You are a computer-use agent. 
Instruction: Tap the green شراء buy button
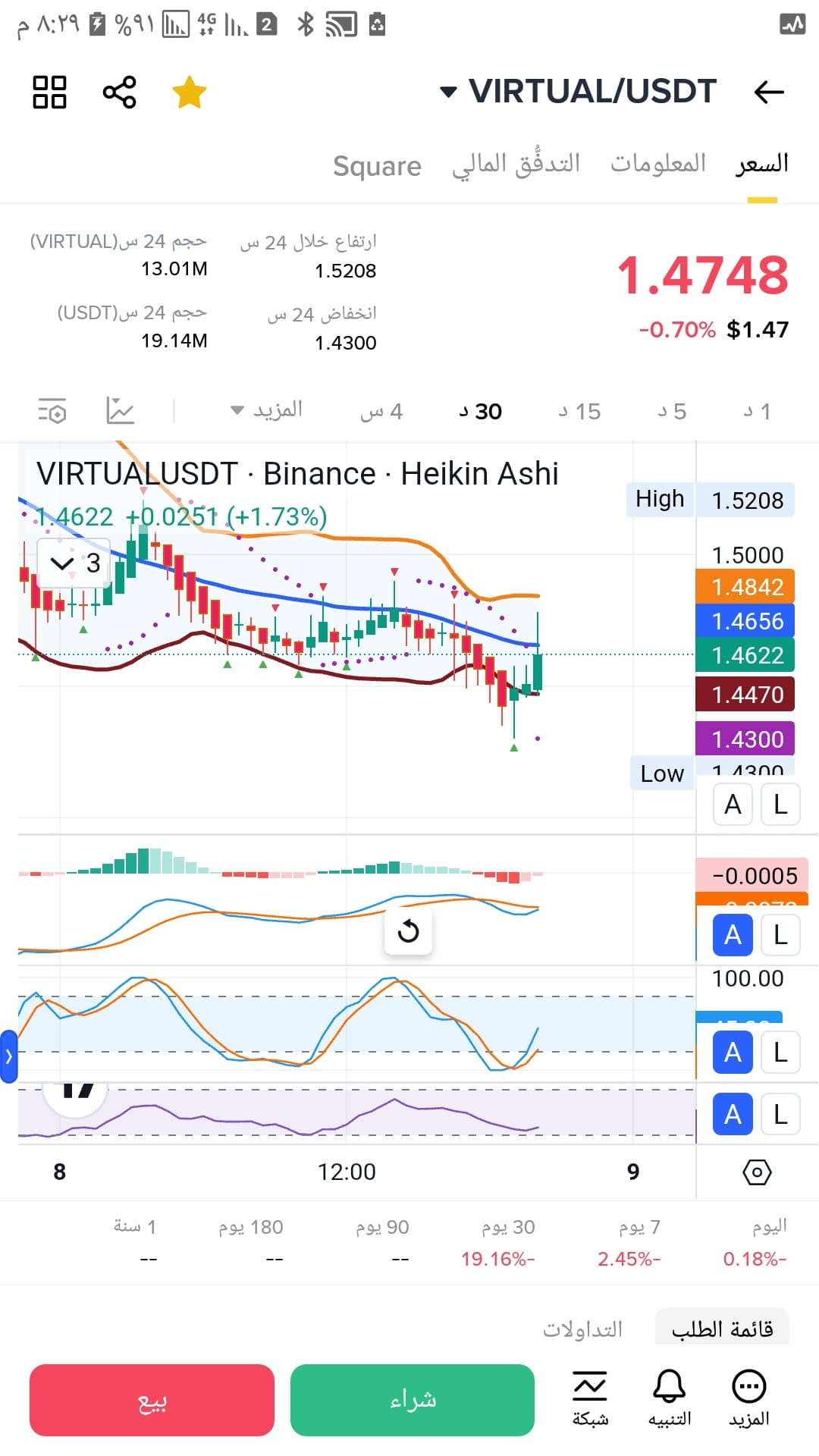(x=413, y=1400)
